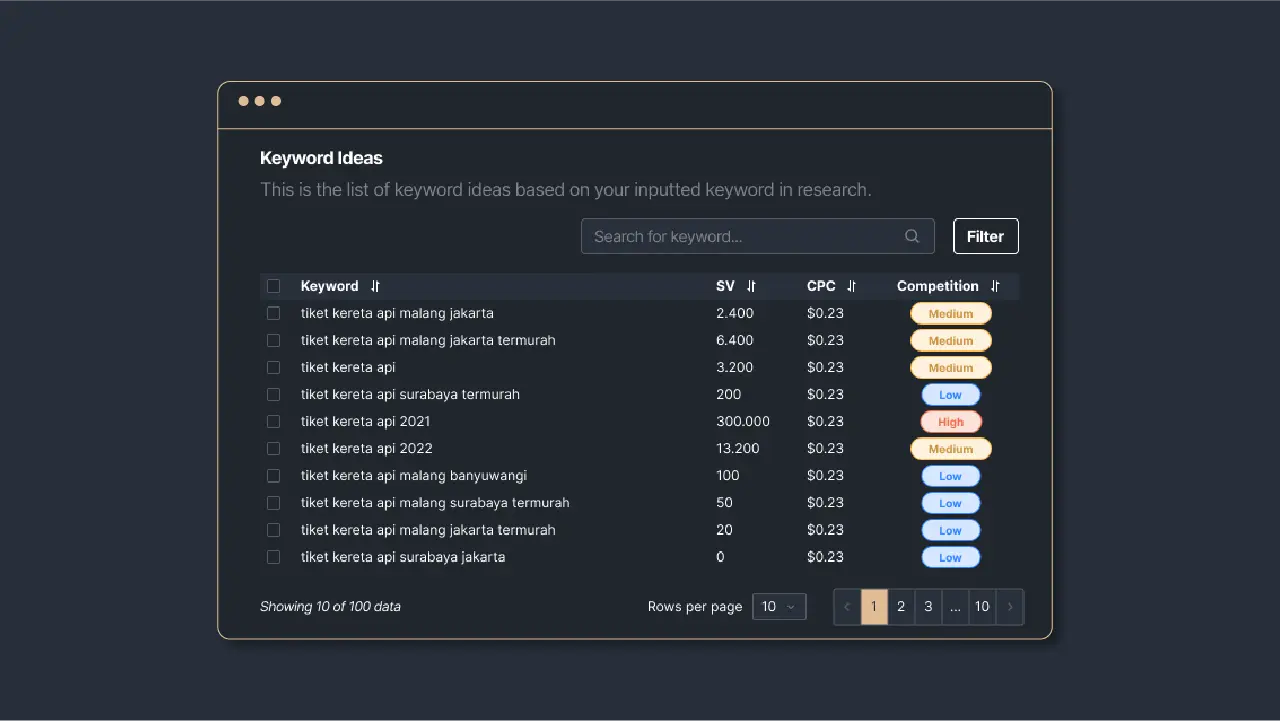The image size is (1280, 721).
Task: Select checkbox for 'tiket kereta api' row
Action: 273,367
